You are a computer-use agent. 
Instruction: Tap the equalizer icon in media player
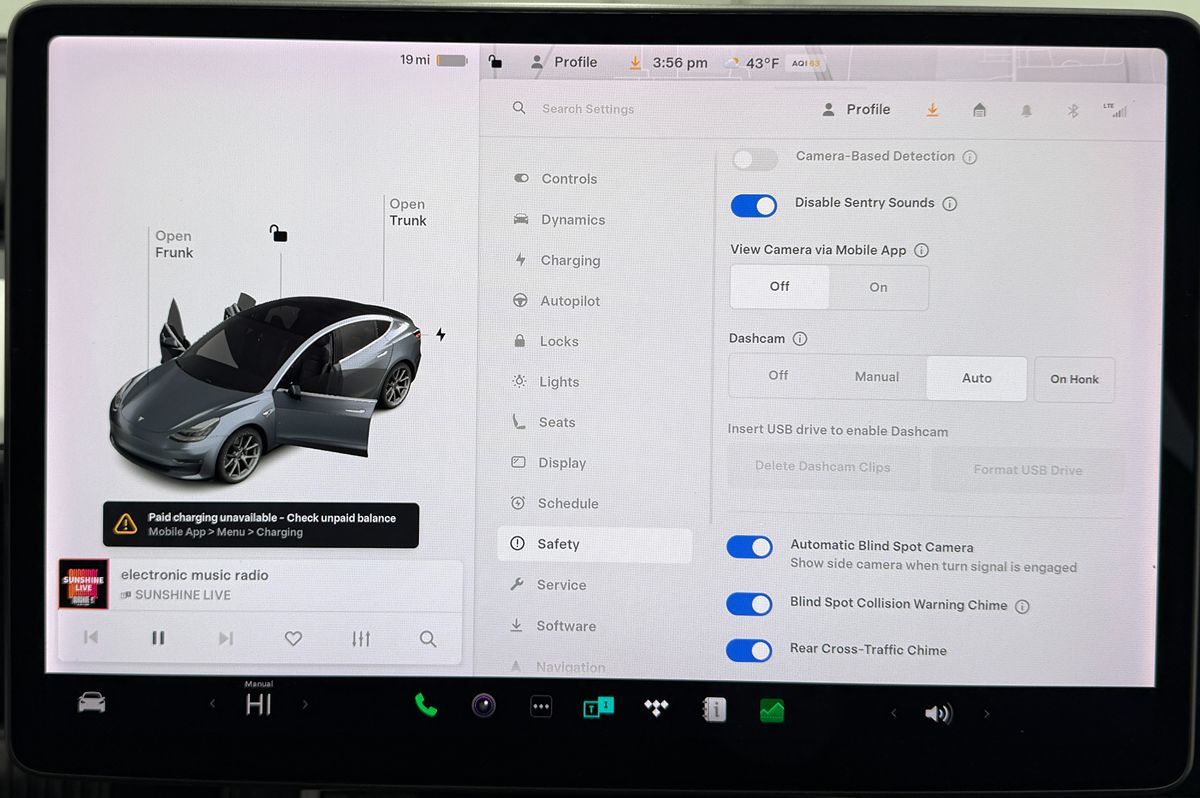361,638
